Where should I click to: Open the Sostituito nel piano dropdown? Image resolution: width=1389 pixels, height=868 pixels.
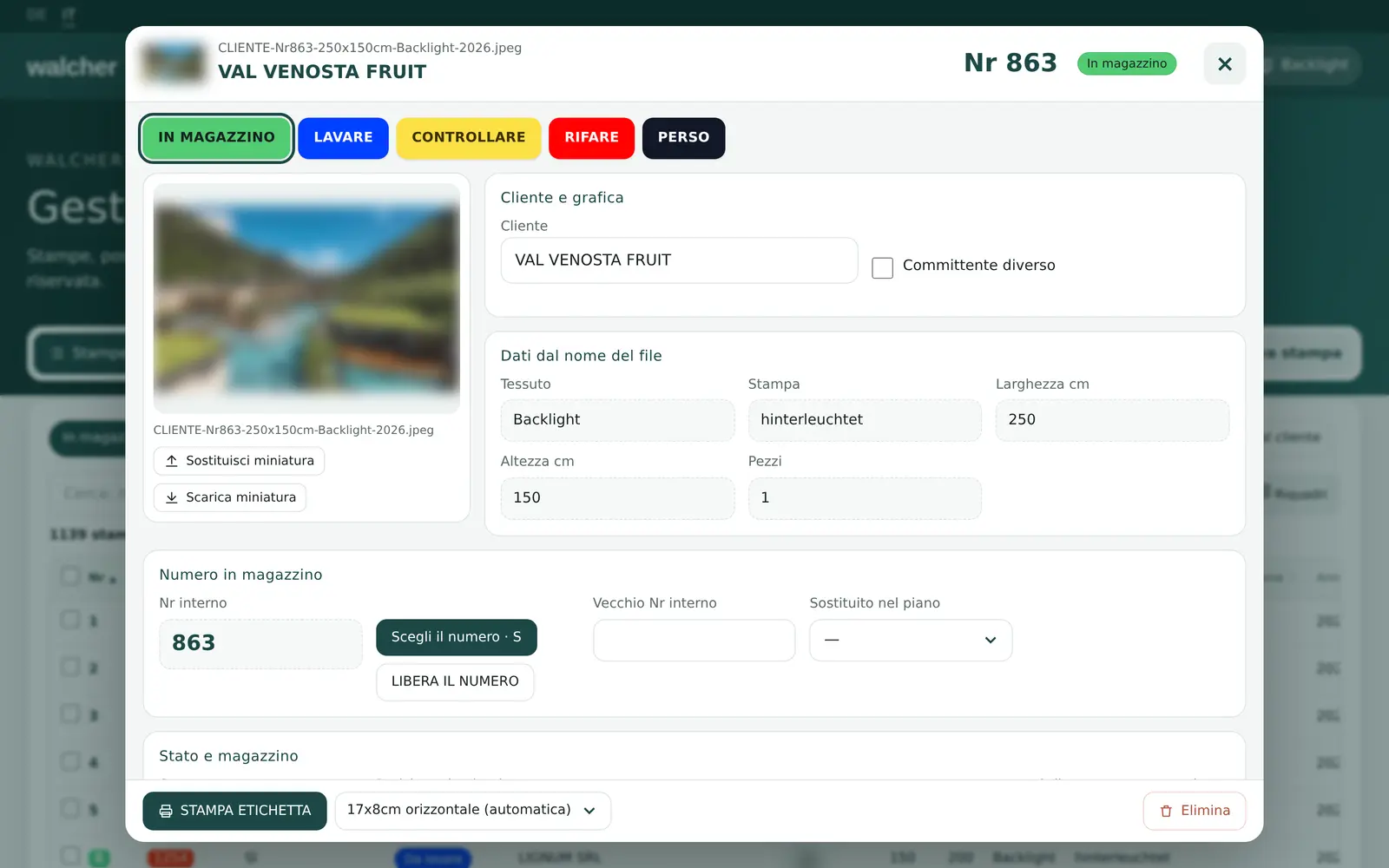[911, 640]
